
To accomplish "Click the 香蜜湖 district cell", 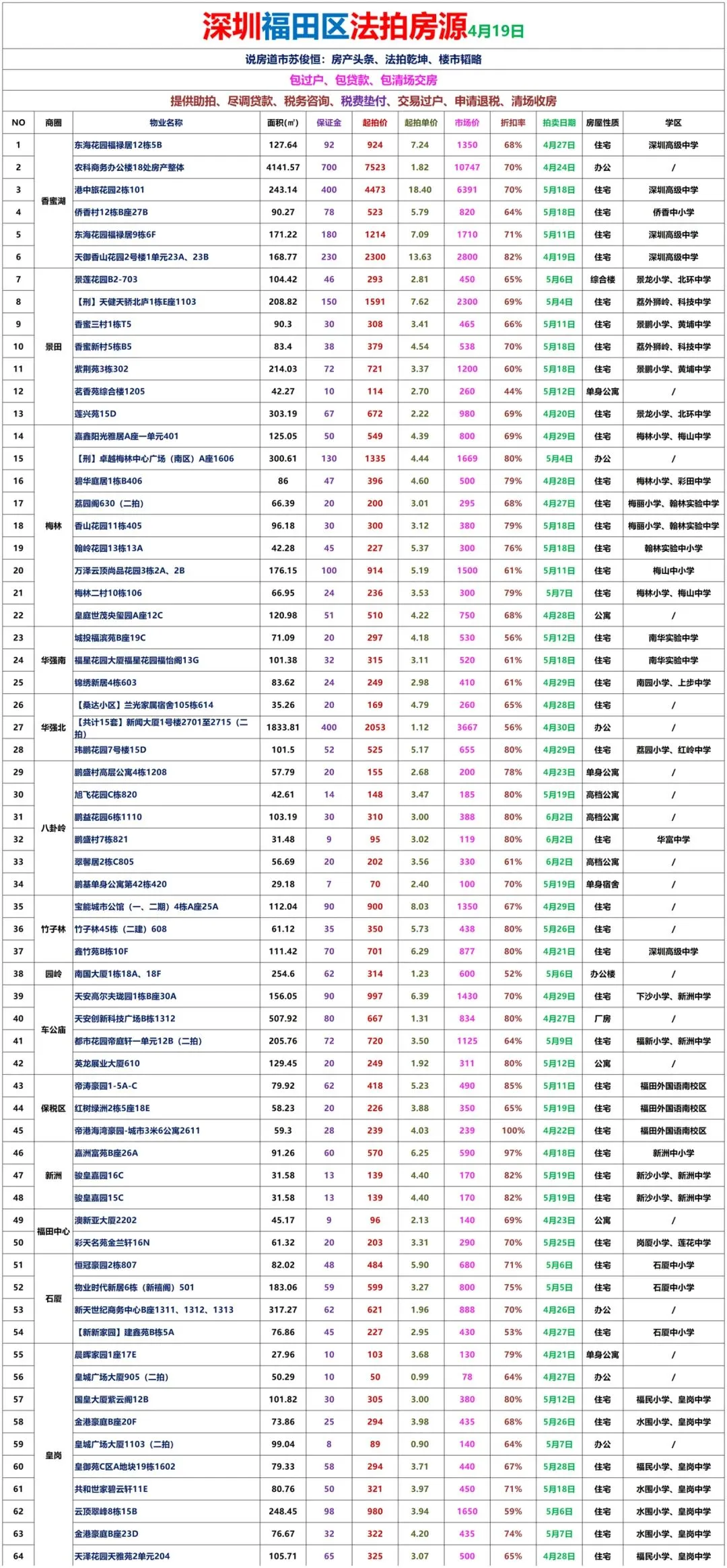I will pyautogui.click(x=53, y=201).
